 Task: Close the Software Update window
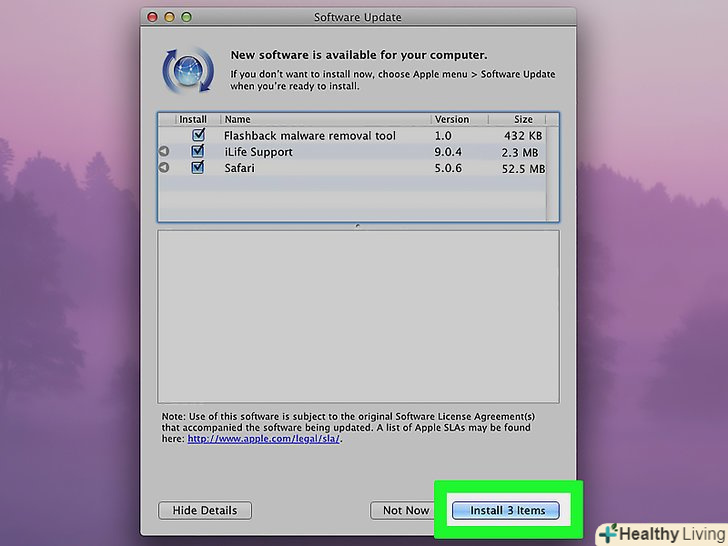click(x=152, y=17)
